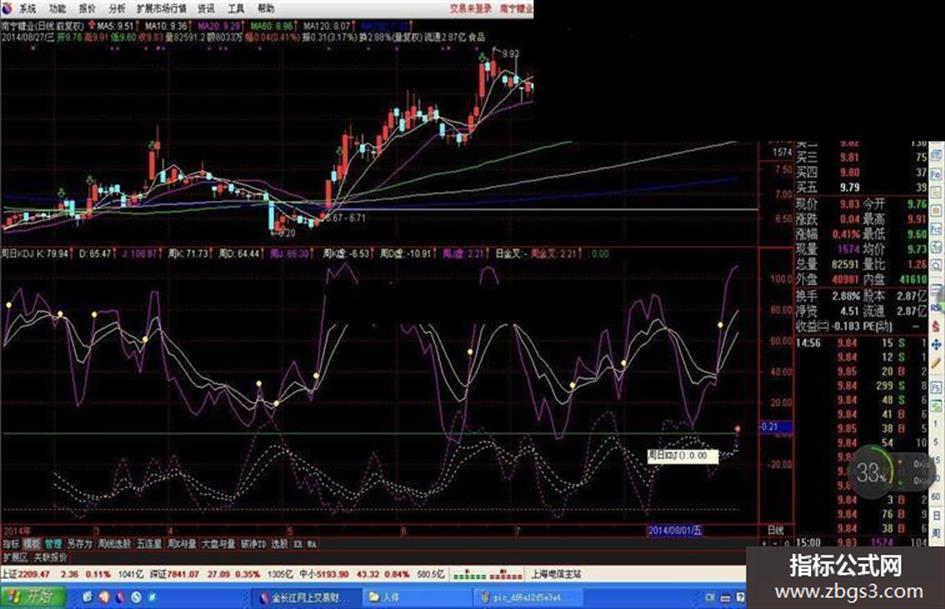This screenshot has width=945, height=609.
Task: Open the 扩展市场行情 menu
Action: coord(162,8)
